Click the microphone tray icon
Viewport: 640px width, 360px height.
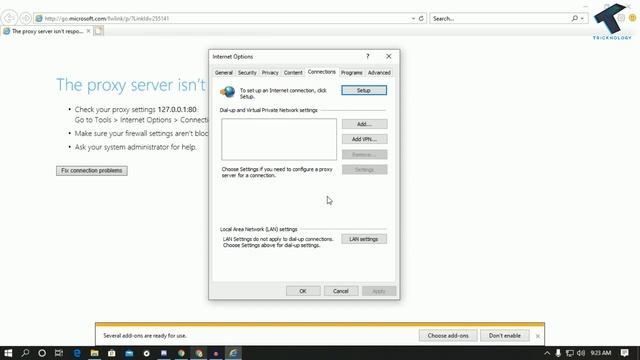pyautogui.click(x=558, y=353)
